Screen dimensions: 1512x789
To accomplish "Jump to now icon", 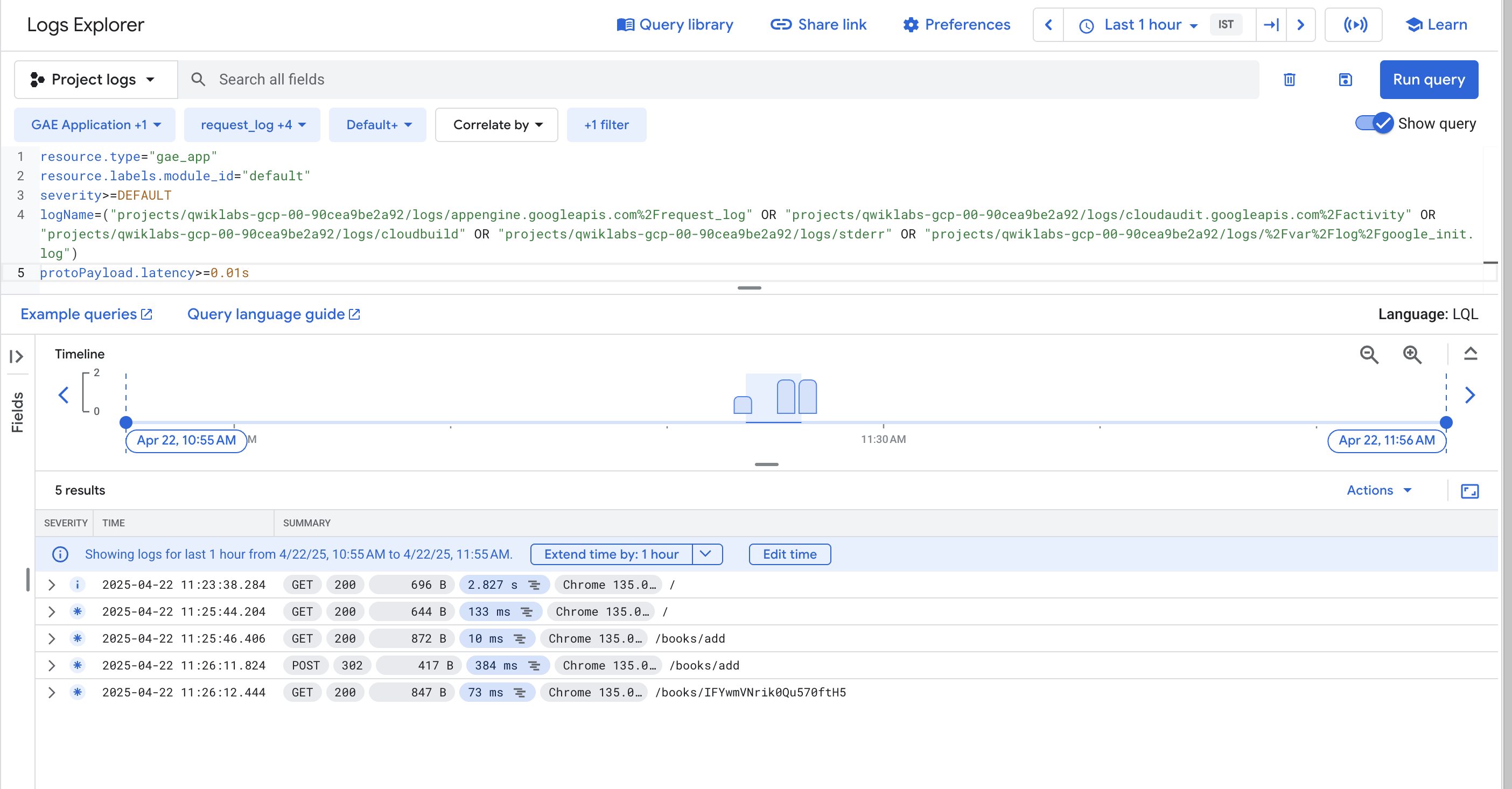I will point(1271,25).
